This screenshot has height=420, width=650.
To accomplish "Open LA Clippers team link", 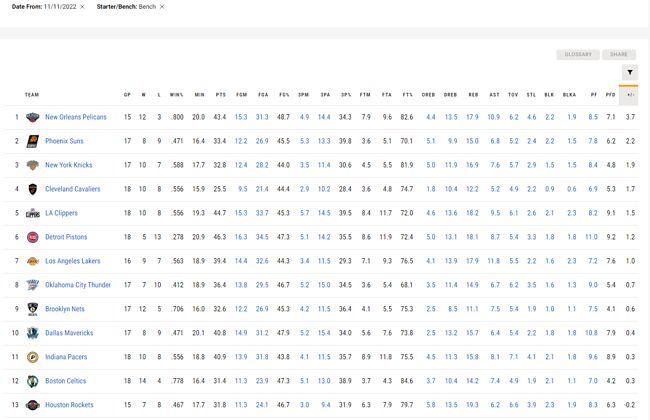I will coord(61,213).
